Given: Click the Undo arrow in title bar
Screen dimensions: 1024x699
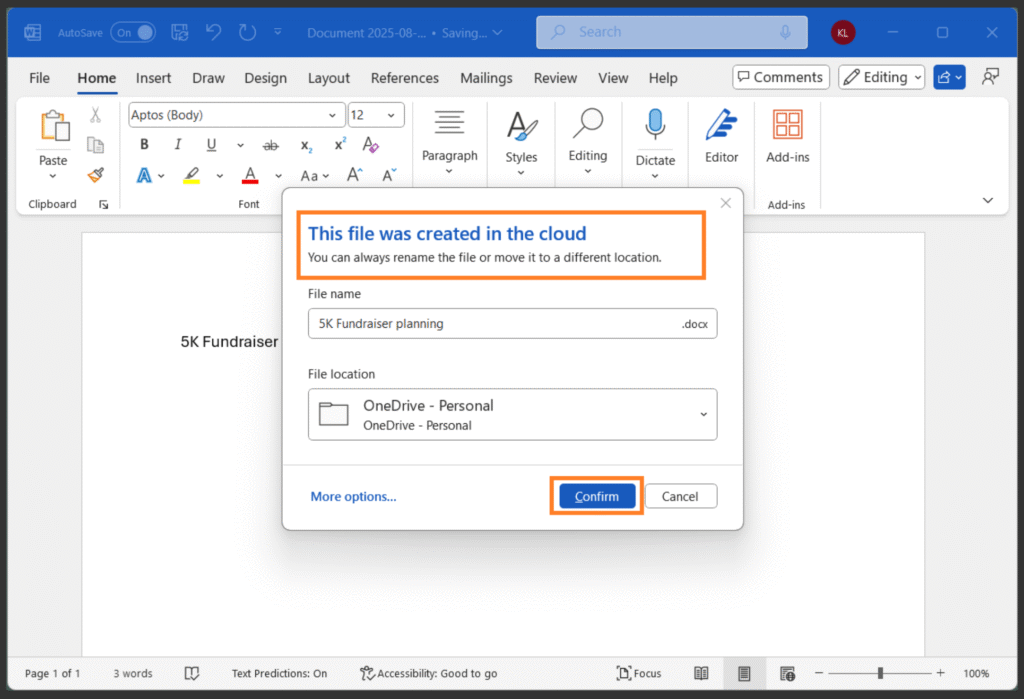Looking at the screenshot, I should pos(213,32).
